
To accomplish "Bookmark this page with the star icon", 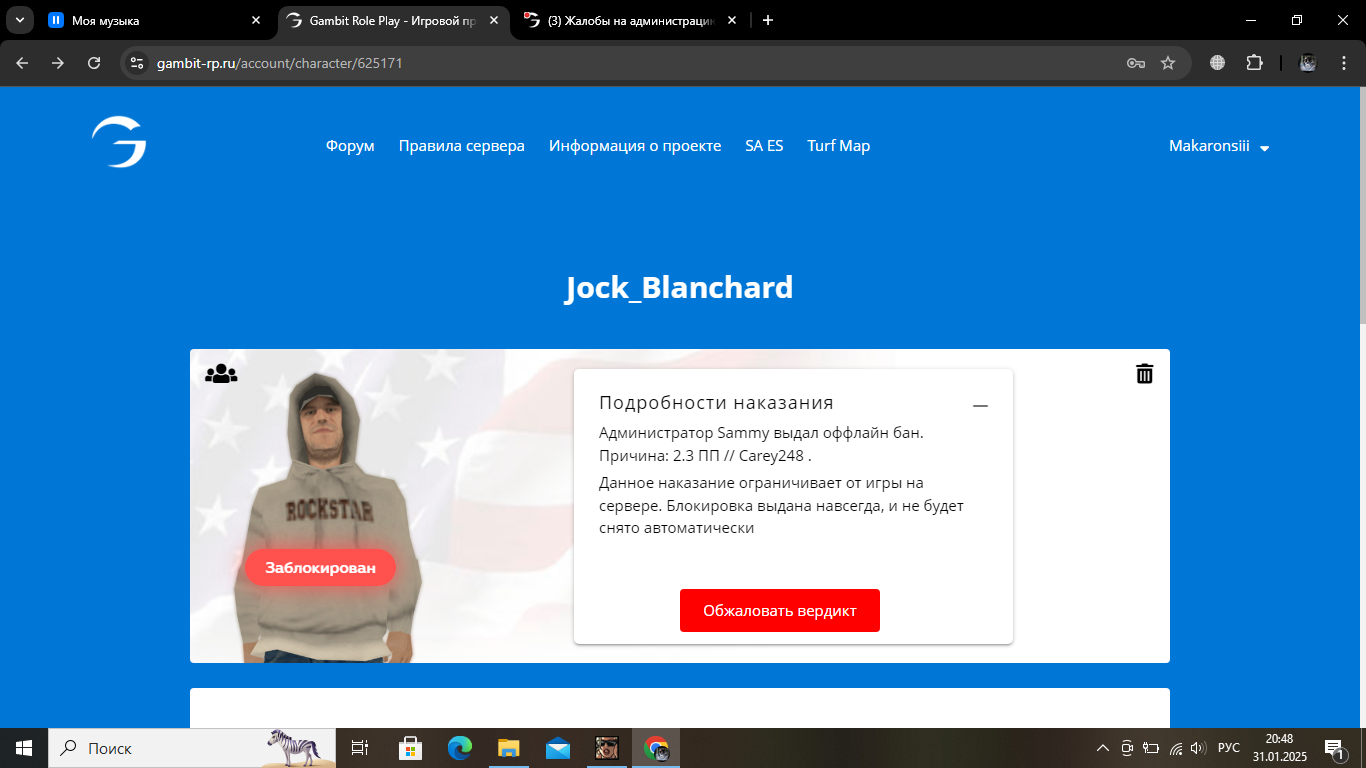I will click(x=1167, y=63).
